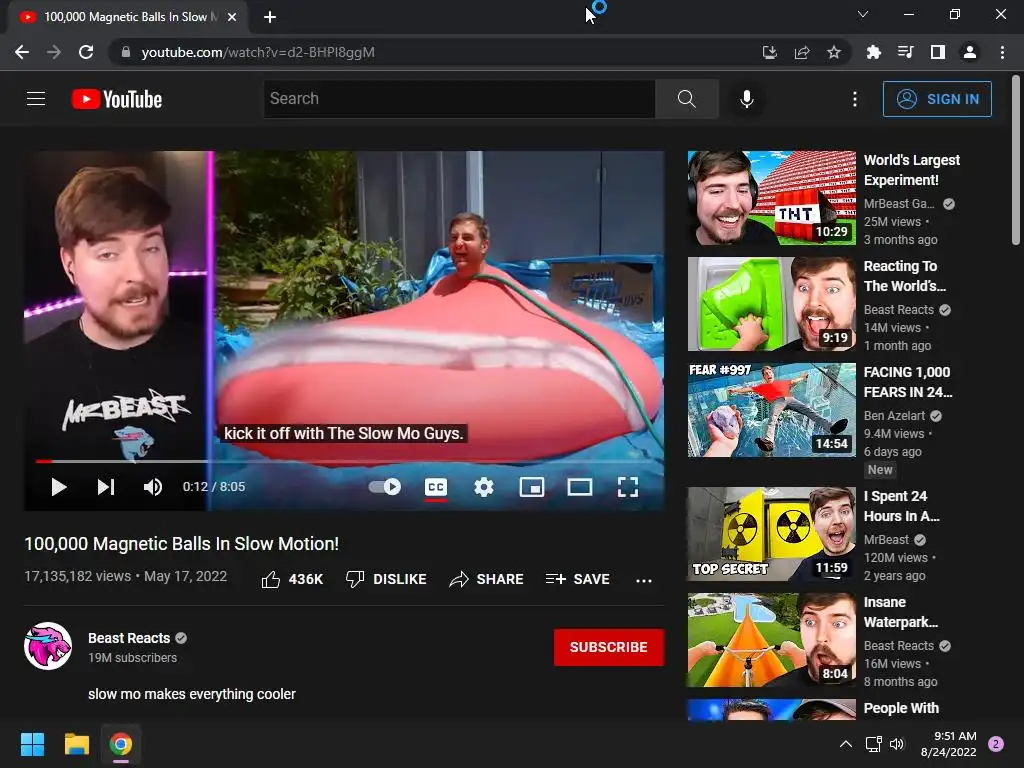
Task: Switch to theater mode
Action: pyautogui.click(x=580, y=487)
